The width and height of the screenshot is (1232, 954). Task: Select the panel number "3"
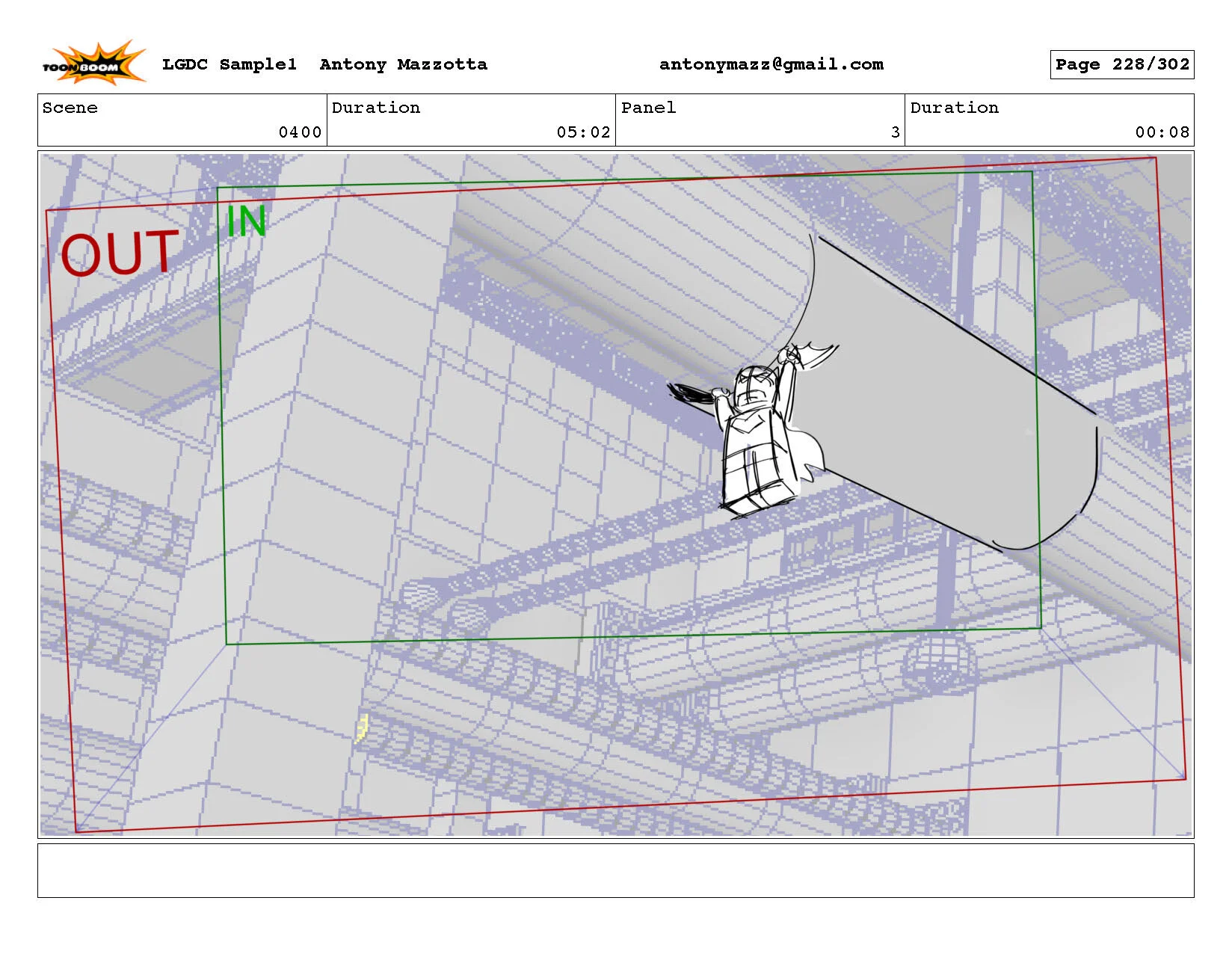896,132
